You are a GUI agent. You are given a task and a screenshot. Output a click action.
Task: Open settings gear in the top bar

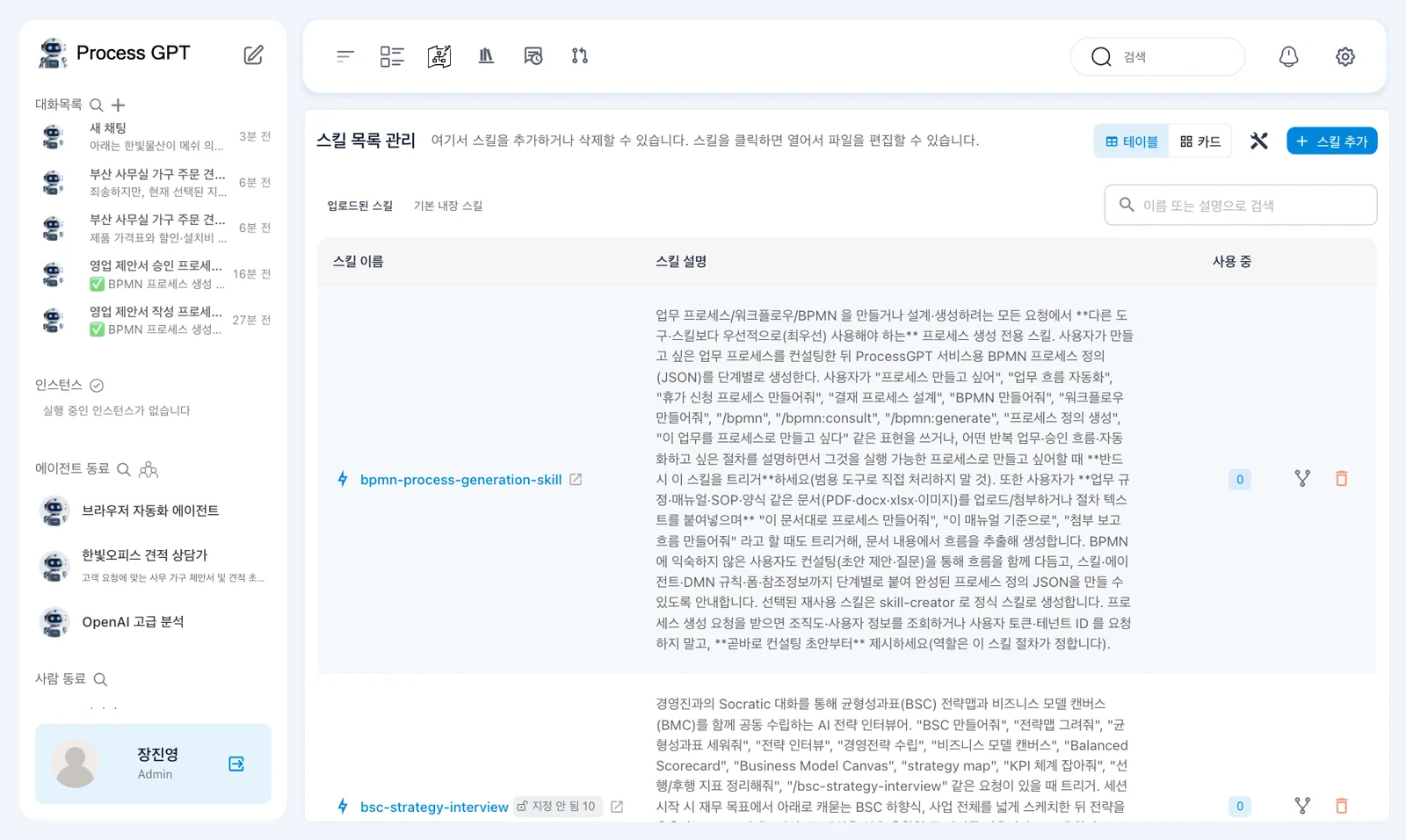(x=1345, y=56)
